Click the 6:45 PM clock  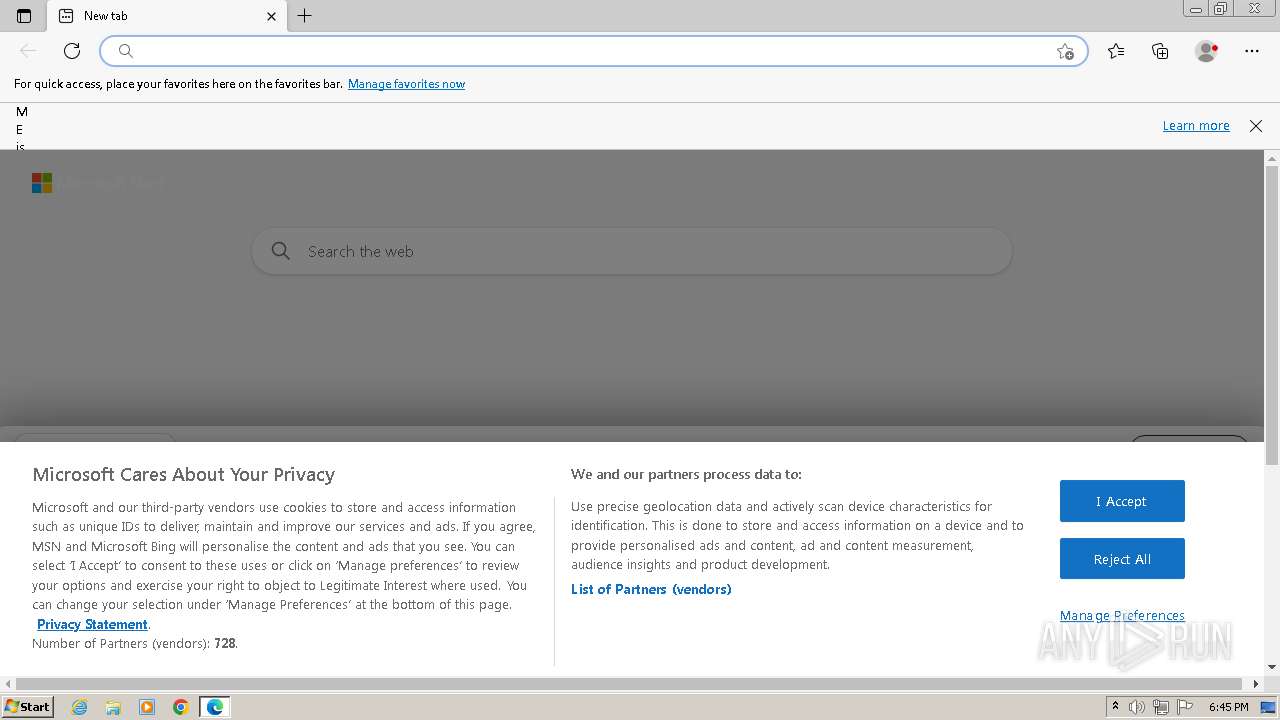click(x=1228, y=707)
